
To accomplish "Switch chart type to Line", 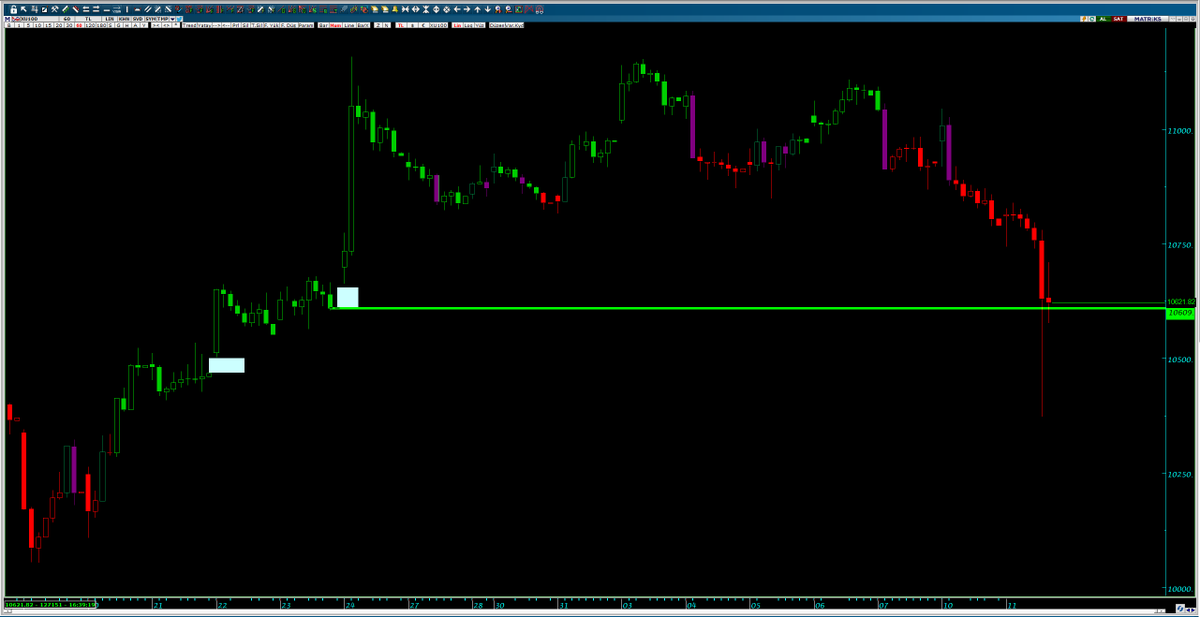I will click(x=349, y=25).
